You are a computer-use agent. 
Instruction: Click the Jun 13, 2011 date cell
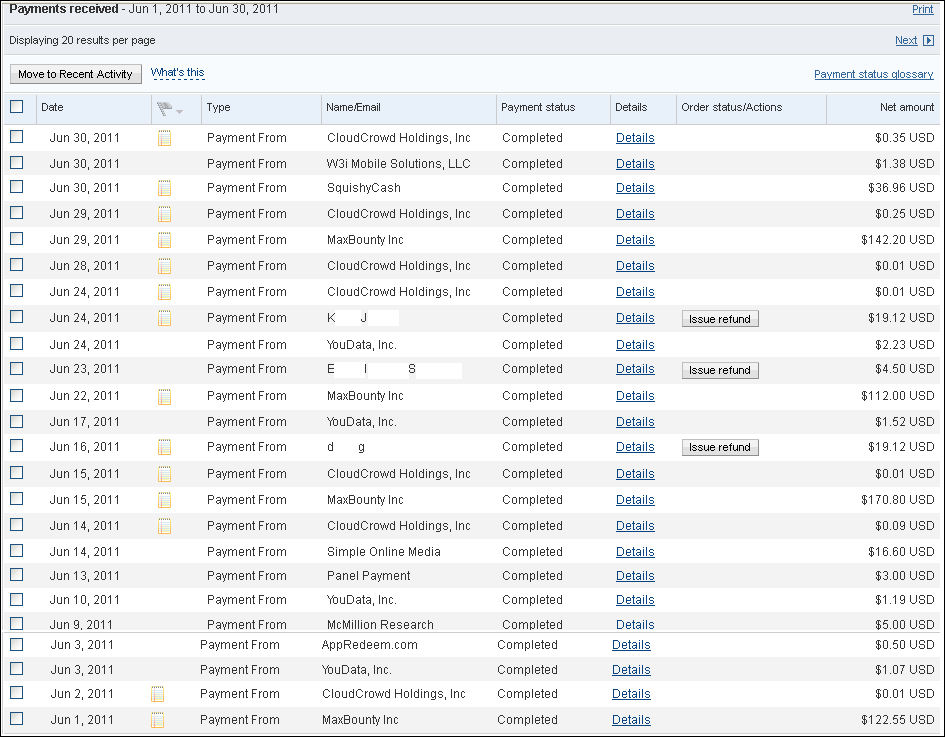tap(84, 576)
